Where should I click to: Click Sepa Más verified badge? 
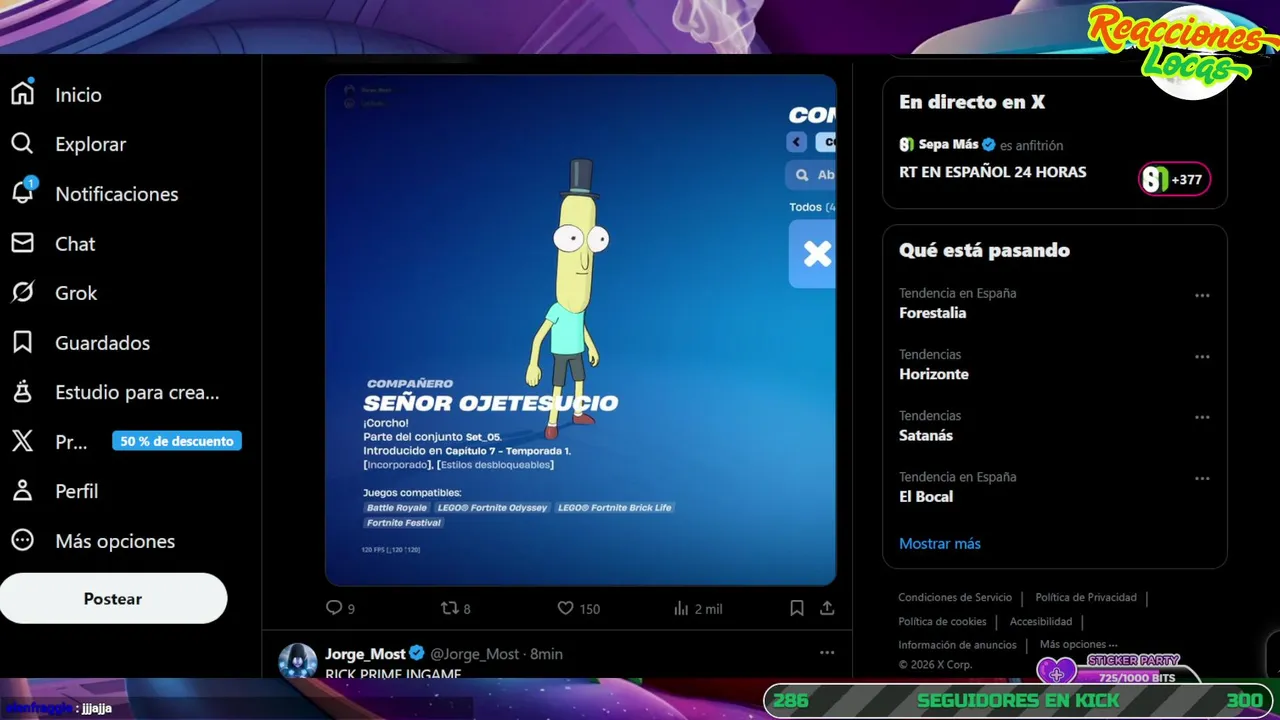(x=988, y=145)
